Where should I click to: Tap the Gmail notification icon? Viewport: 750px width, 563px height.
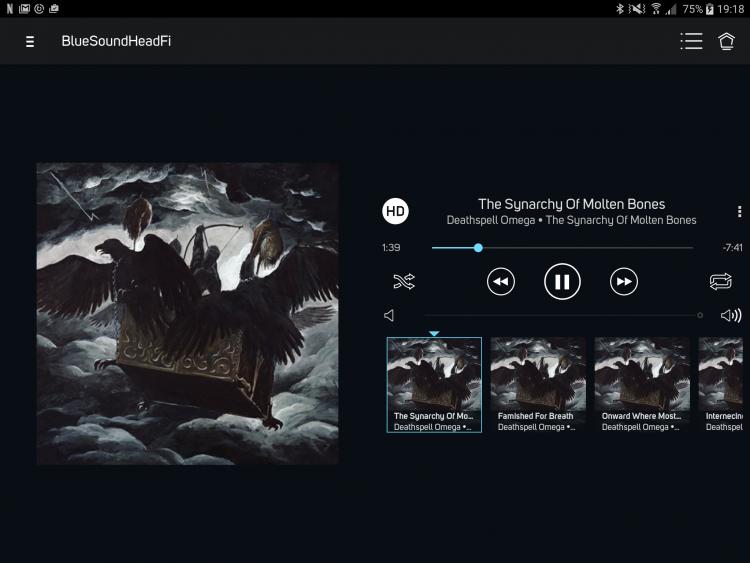(x=24, y=9)
